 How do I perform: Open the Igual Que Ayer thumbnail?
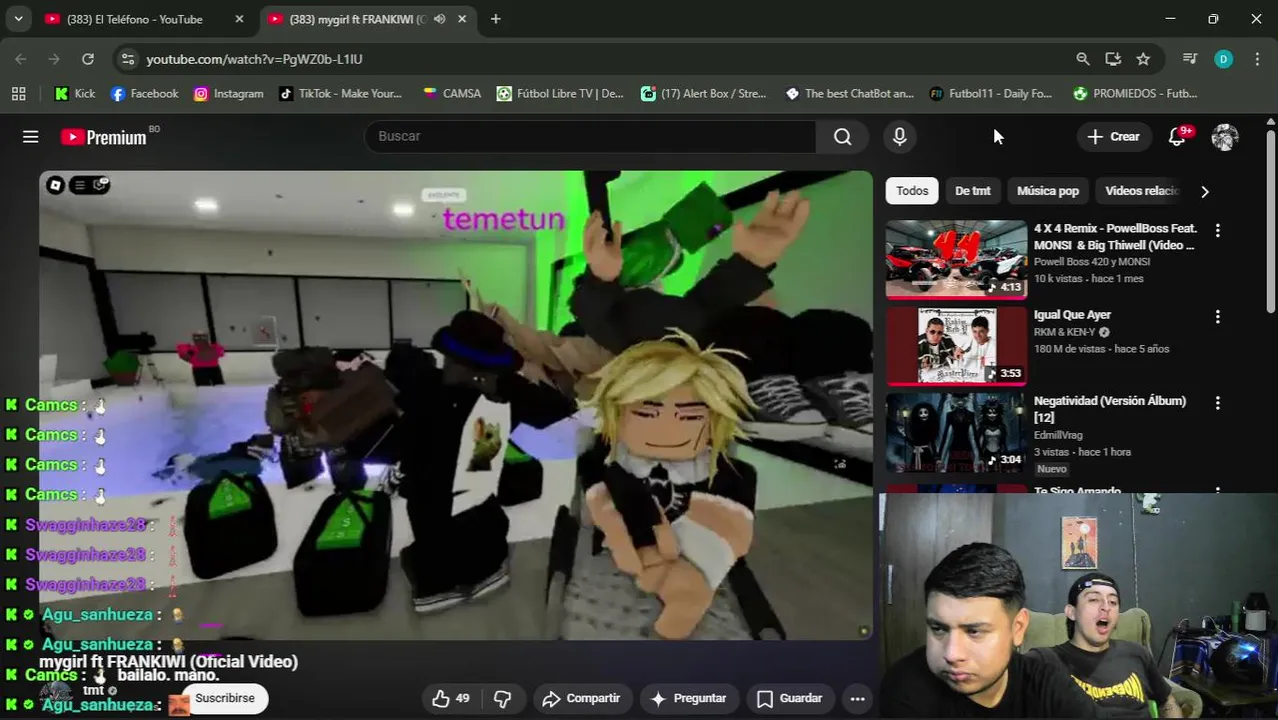click(x=956, y=345)
